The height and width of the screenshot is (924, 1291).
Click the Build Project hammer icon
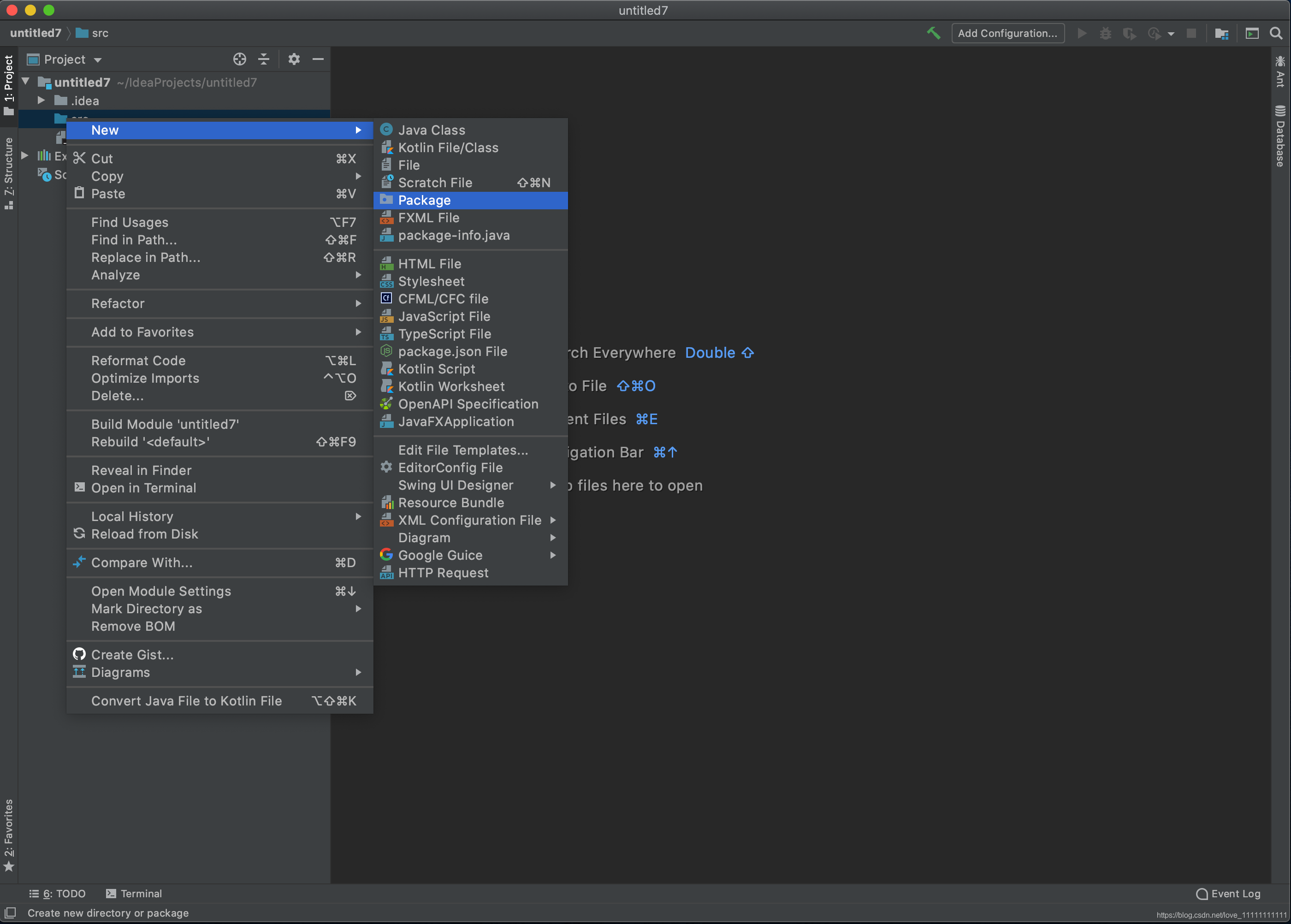tap(933, 33)
